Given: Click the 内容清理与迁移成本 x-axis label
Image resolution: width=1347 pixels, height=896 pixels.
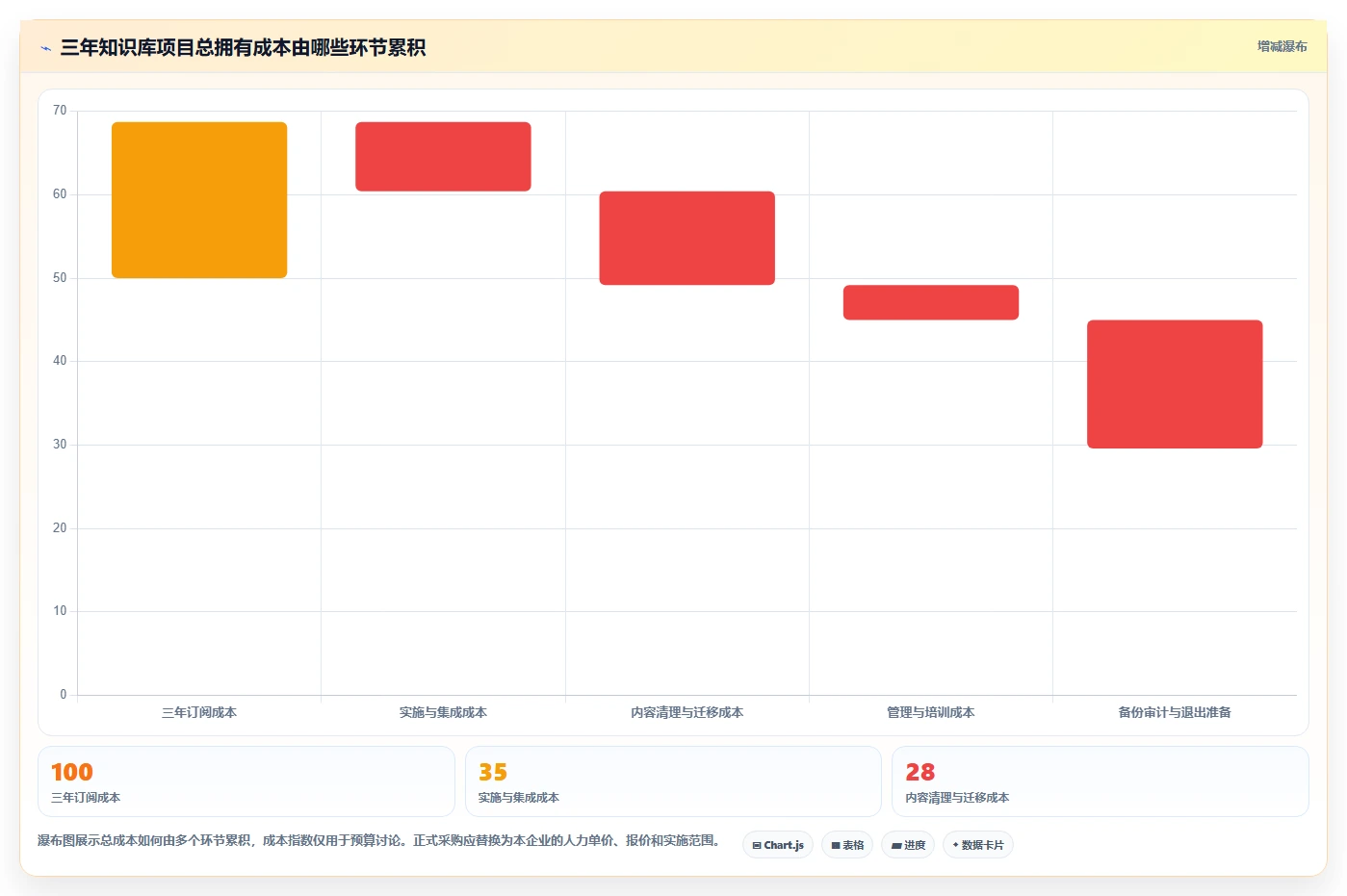Looking at the screenshot, I should coord(687,712).
